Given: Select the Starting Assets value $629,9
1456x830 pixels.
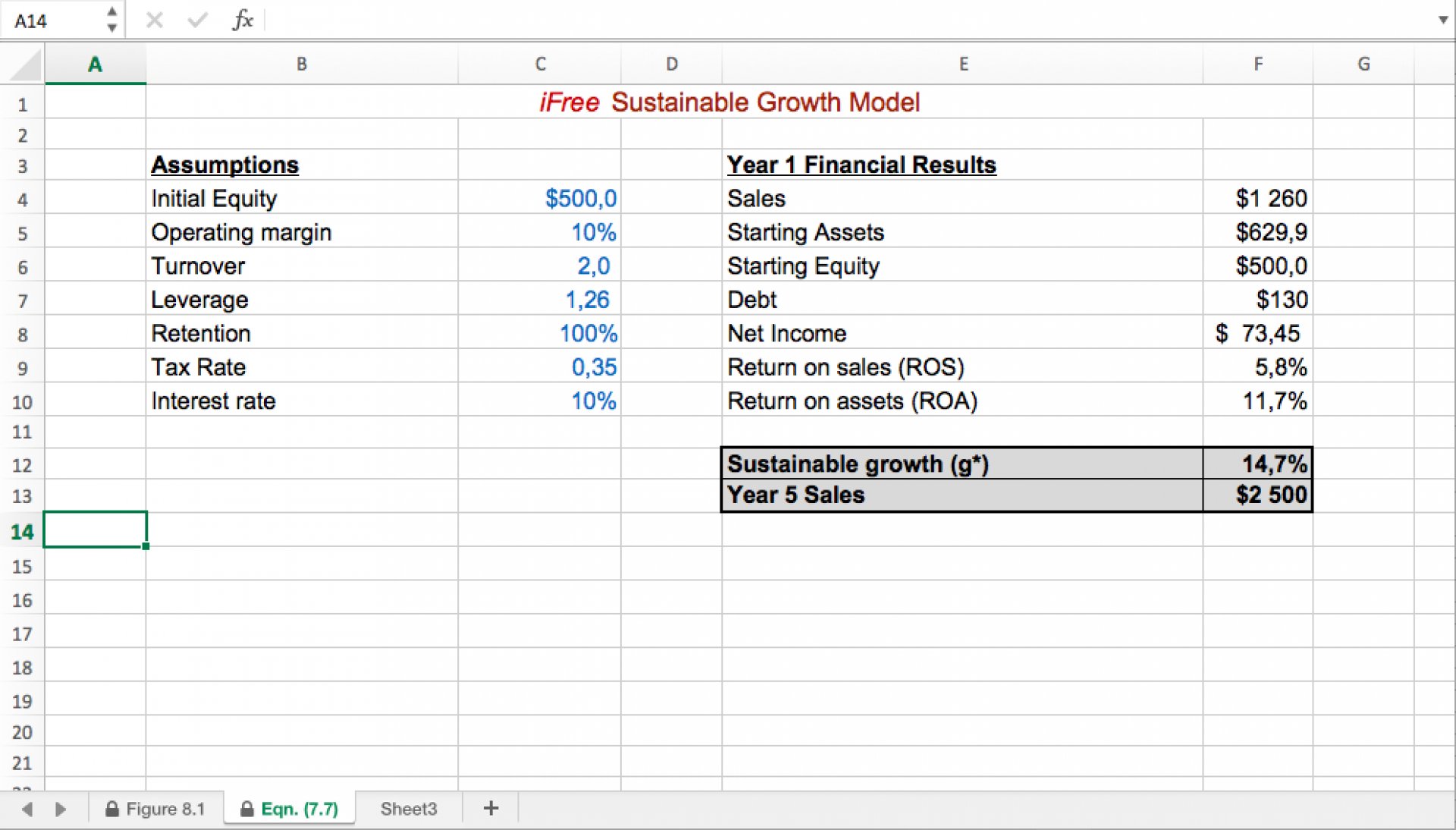Looking at the screenshot, I should coord(1258,231).
